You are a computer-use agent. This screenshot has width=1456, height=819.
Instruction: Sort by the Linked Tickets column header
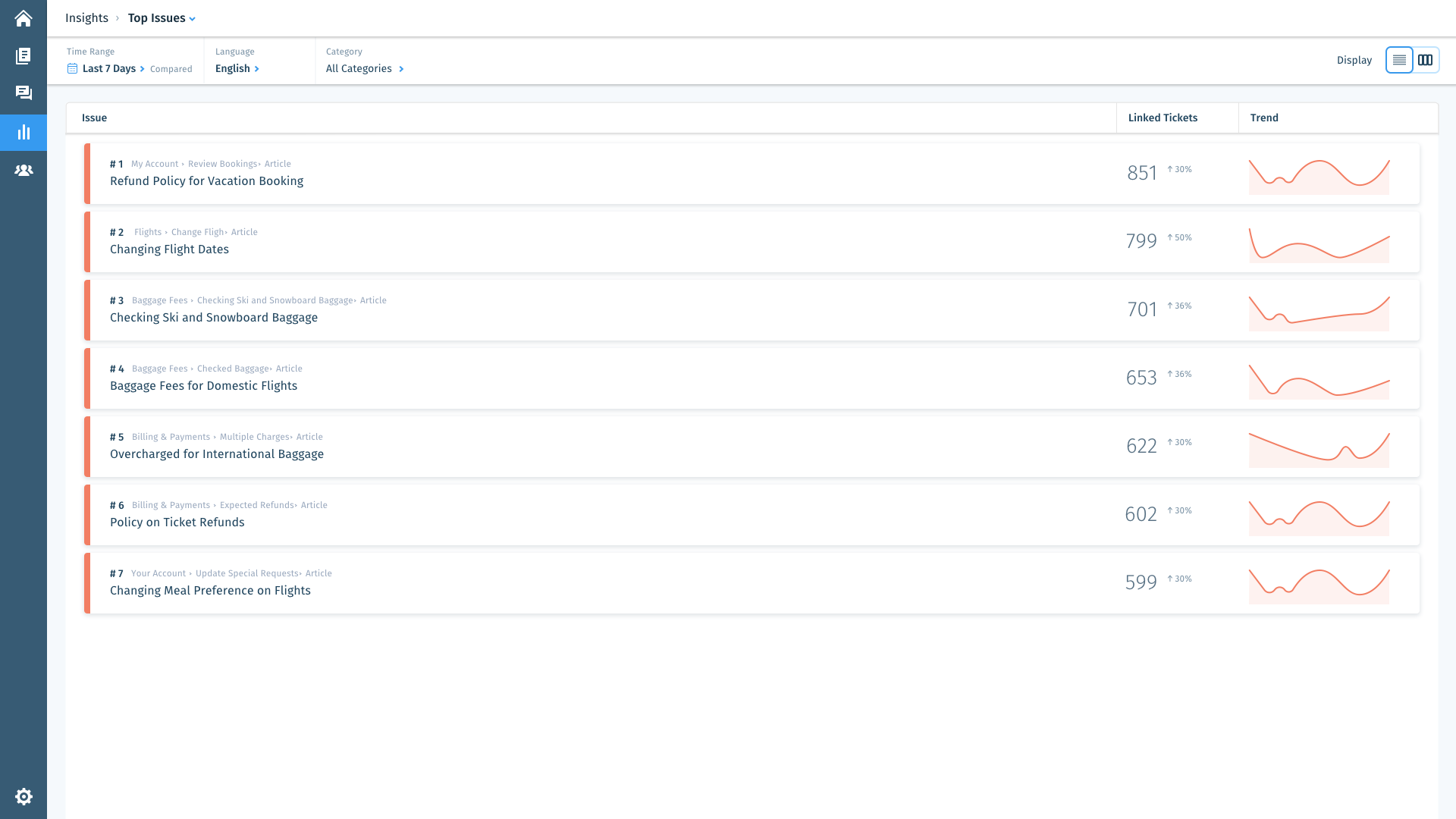1163,118
